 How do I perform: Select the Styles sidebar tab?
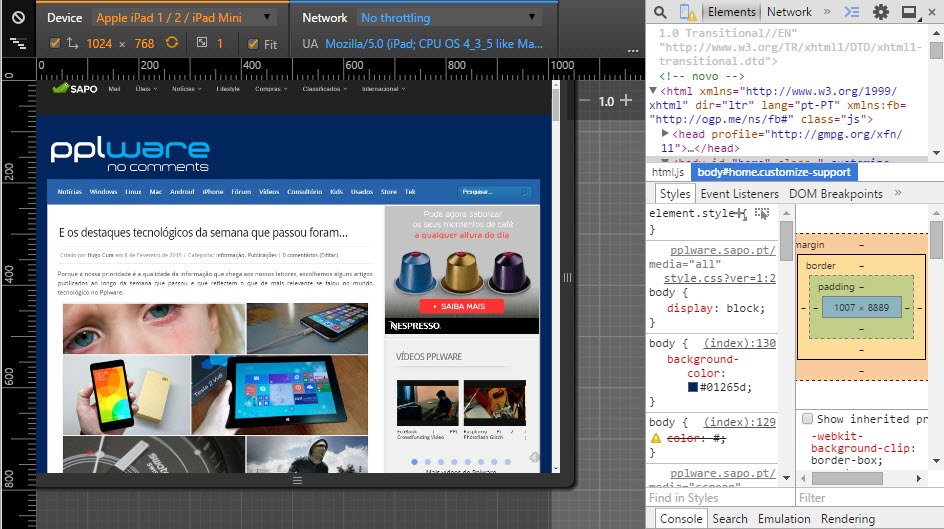click(675, 194)
